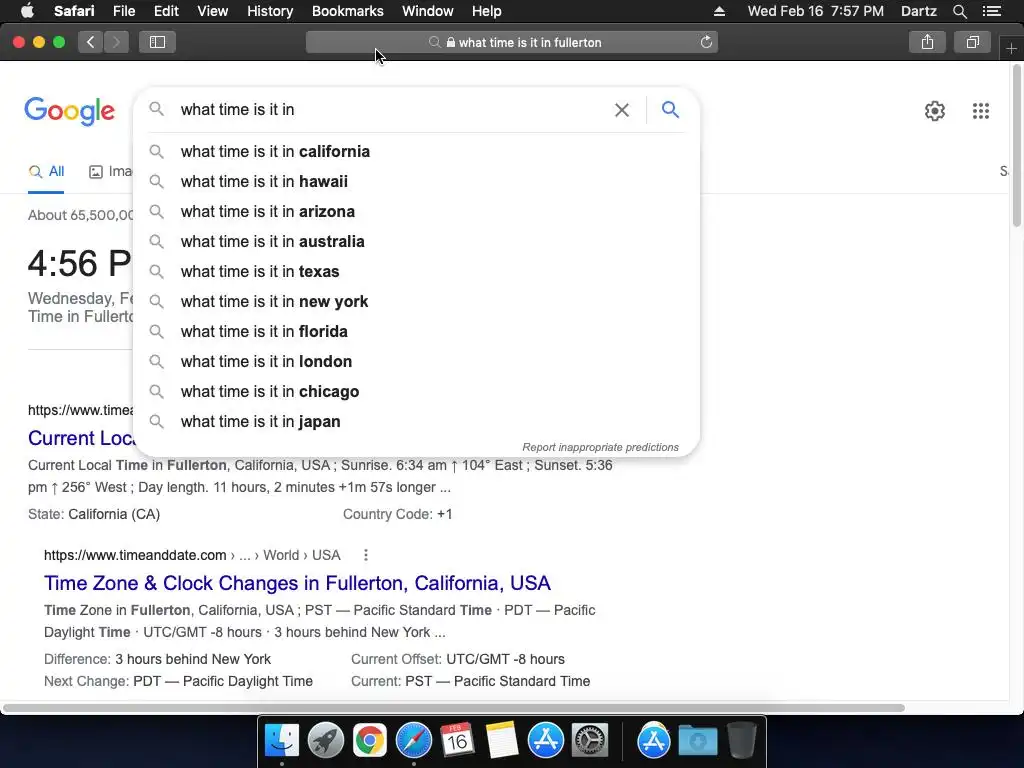Choose suggestion 'what time is it in new york'

(x=417, y=302)
